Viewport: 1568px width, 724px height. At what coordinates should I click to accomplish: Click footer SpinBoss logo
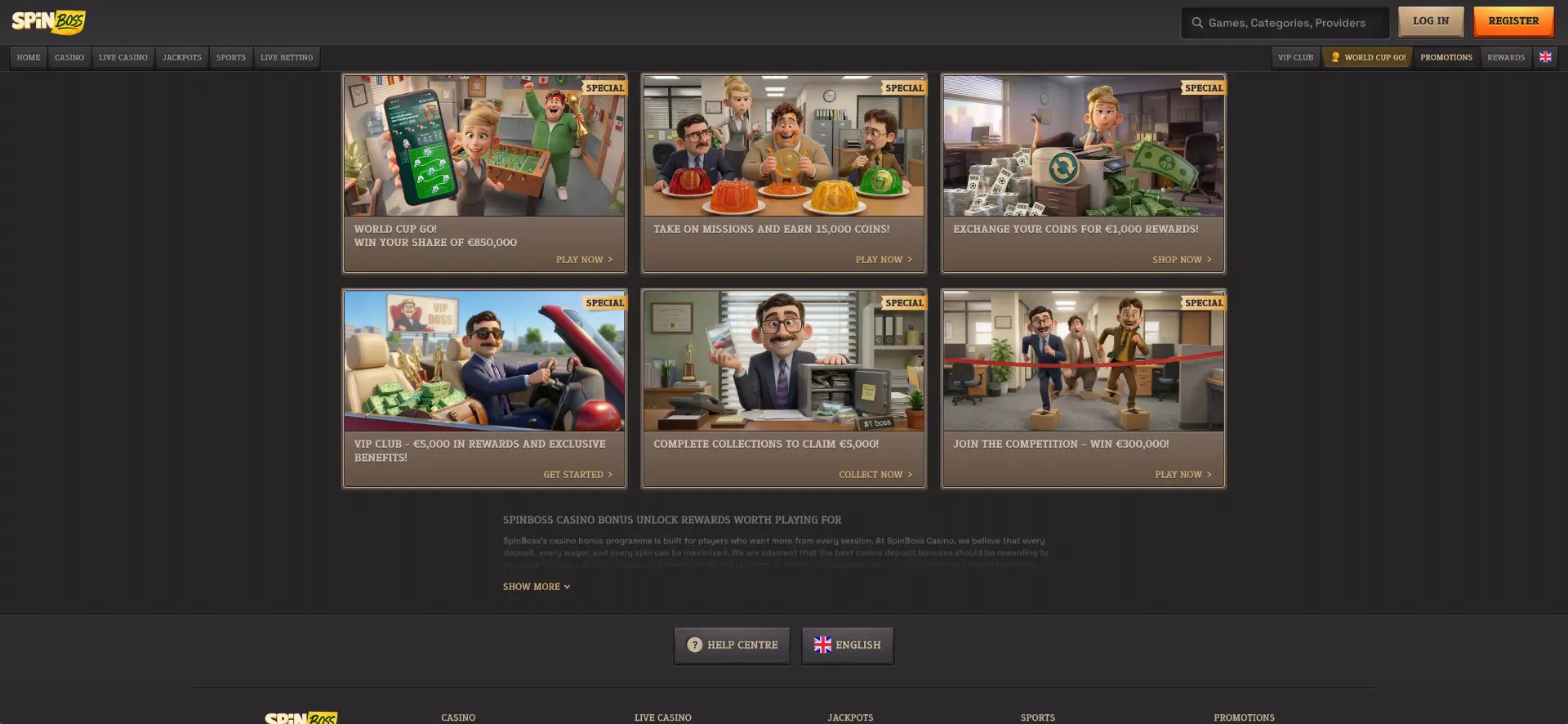pos(301,717)
